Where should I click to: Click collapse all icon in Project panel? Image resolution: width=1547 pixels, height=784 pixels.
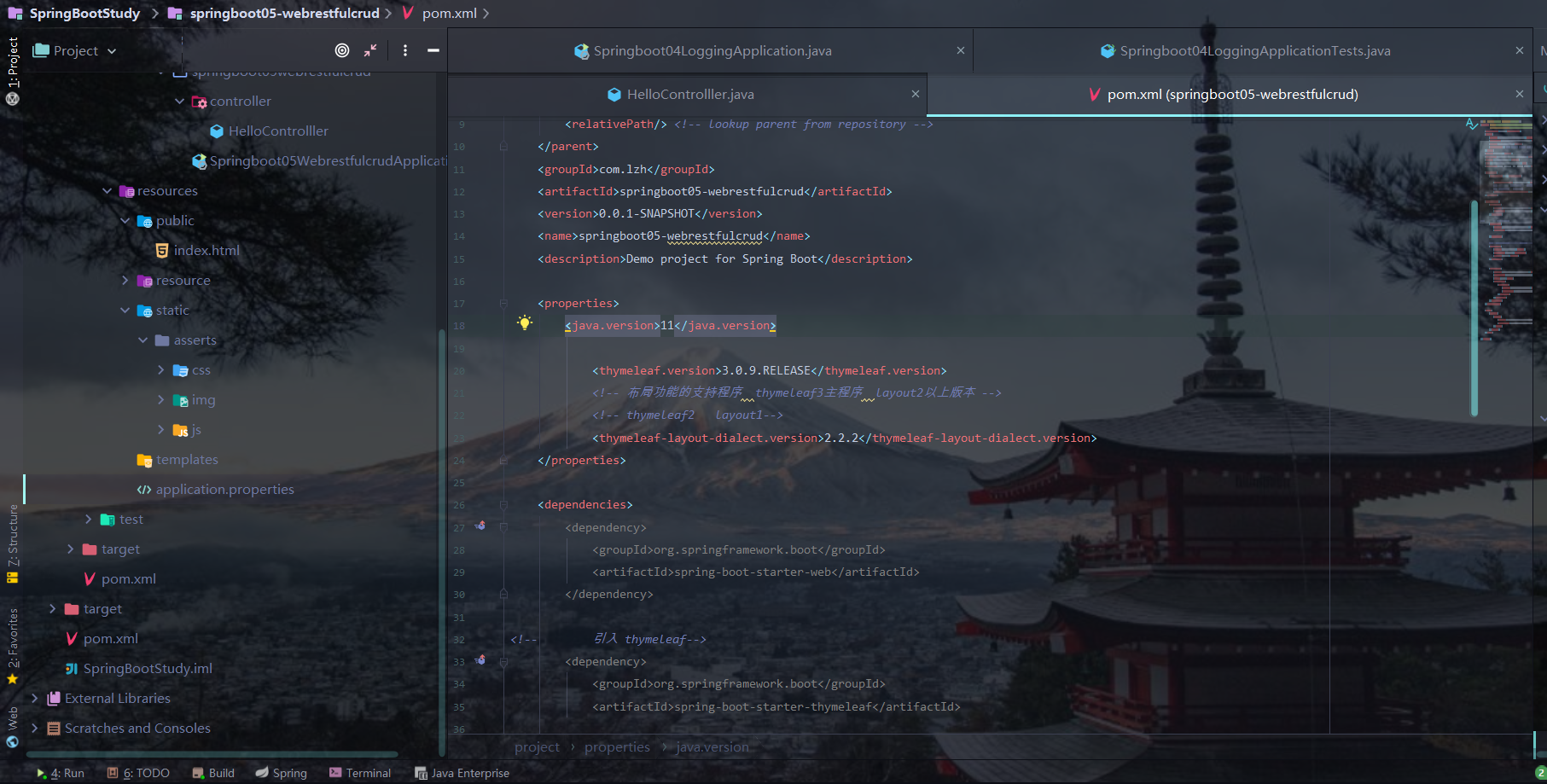point(370,50)
